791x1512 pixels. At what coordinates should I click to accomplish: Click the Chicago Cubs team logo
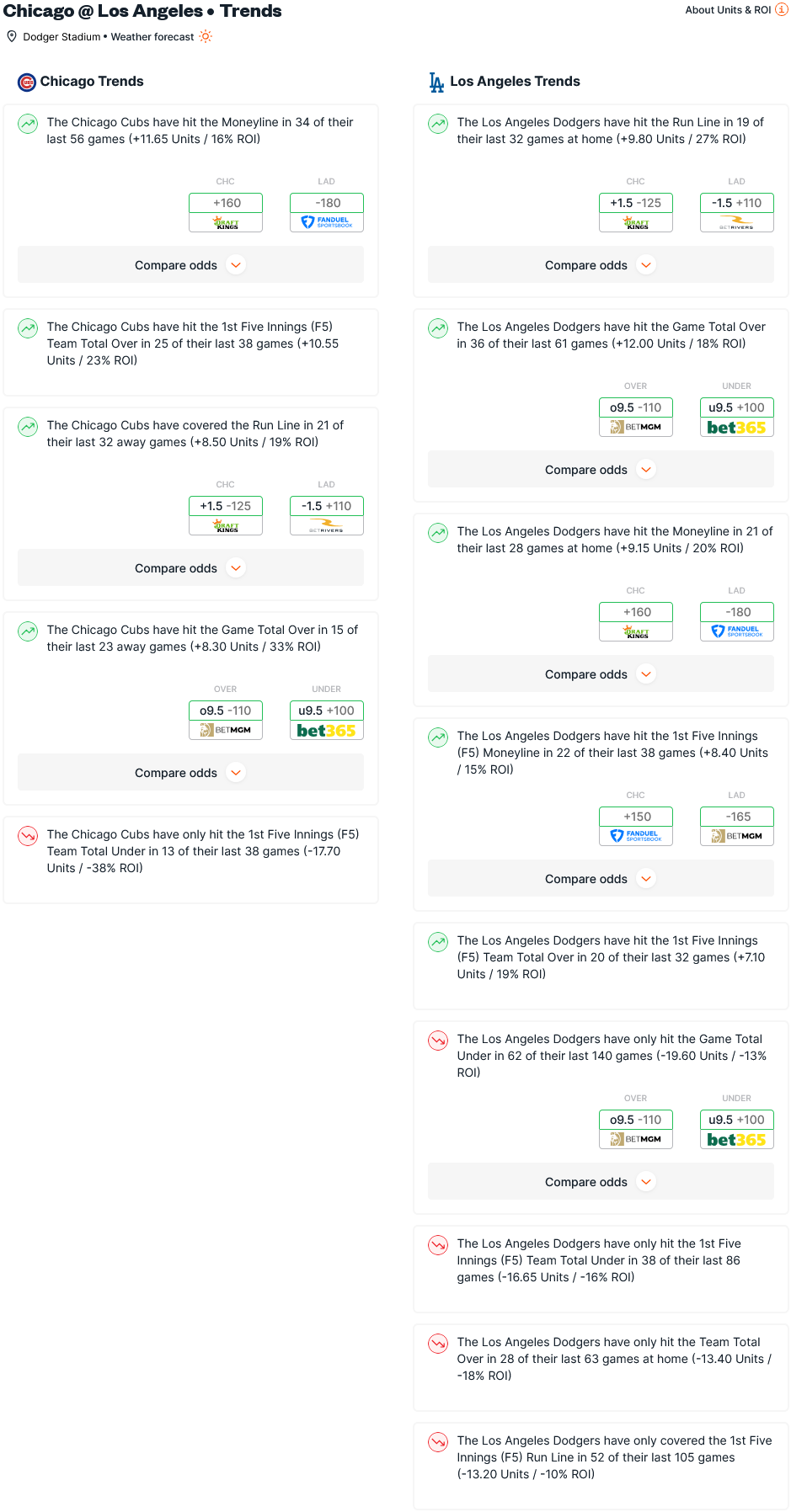(27, 82)
